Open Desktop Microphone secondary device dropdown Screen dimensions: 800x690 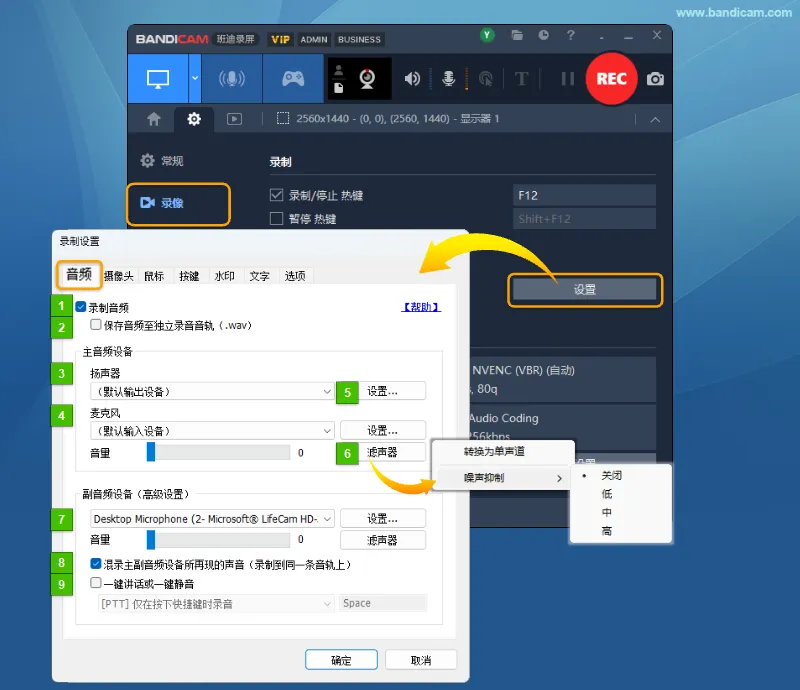coord(212,519)
